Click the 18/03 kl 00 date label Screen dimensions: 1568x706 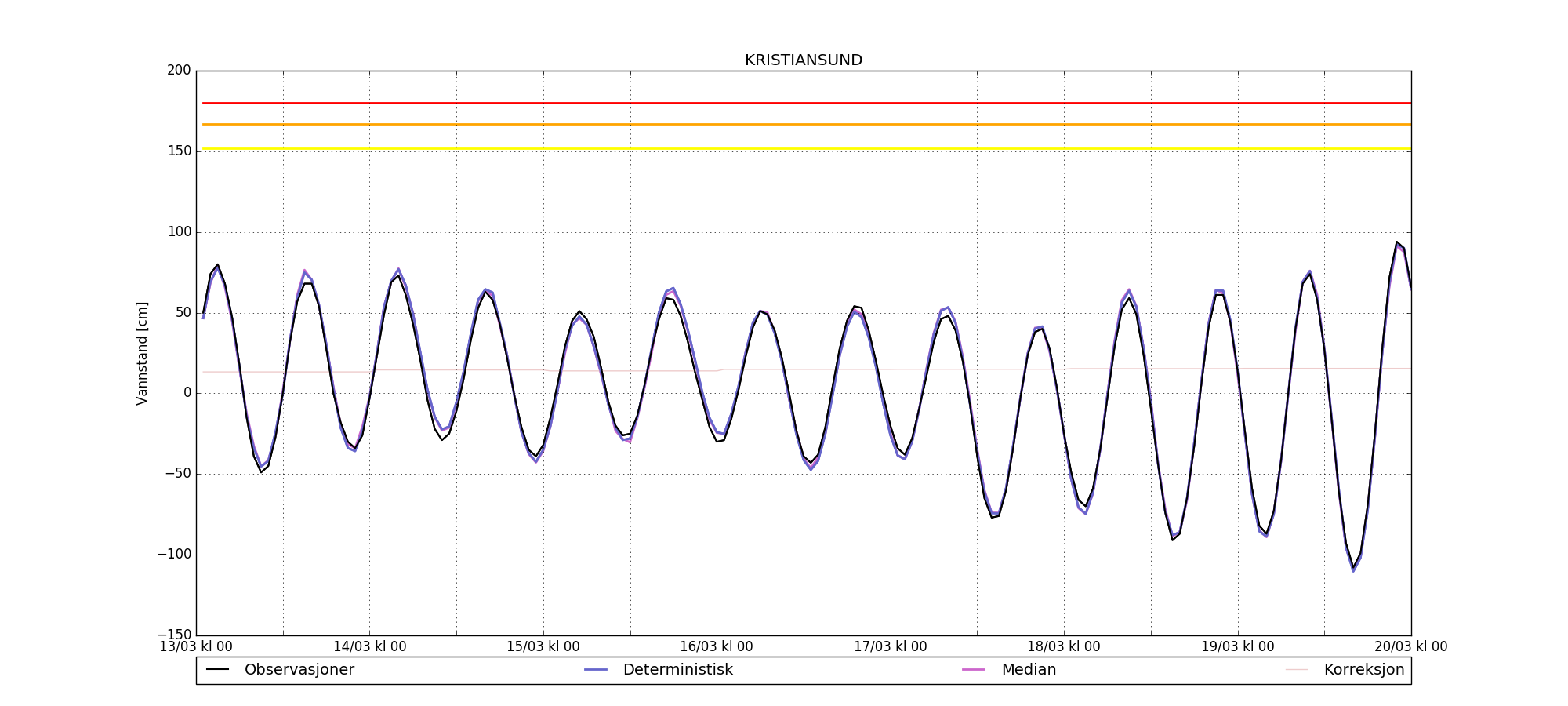click(1063, 647)
